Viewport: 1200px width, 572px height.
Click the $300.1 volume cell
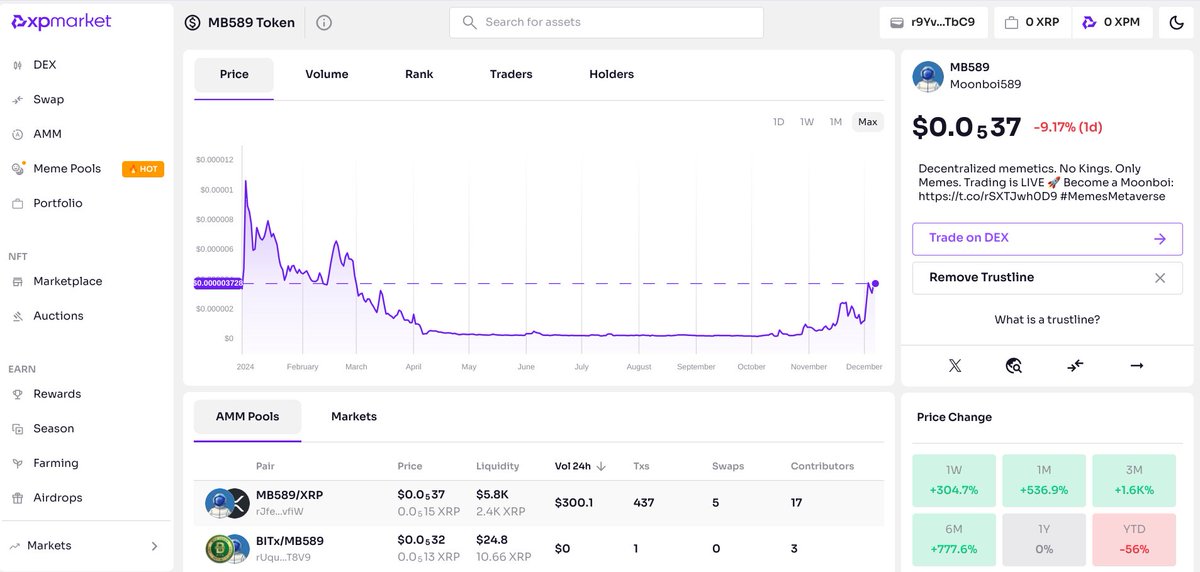[x=574, y=502]
